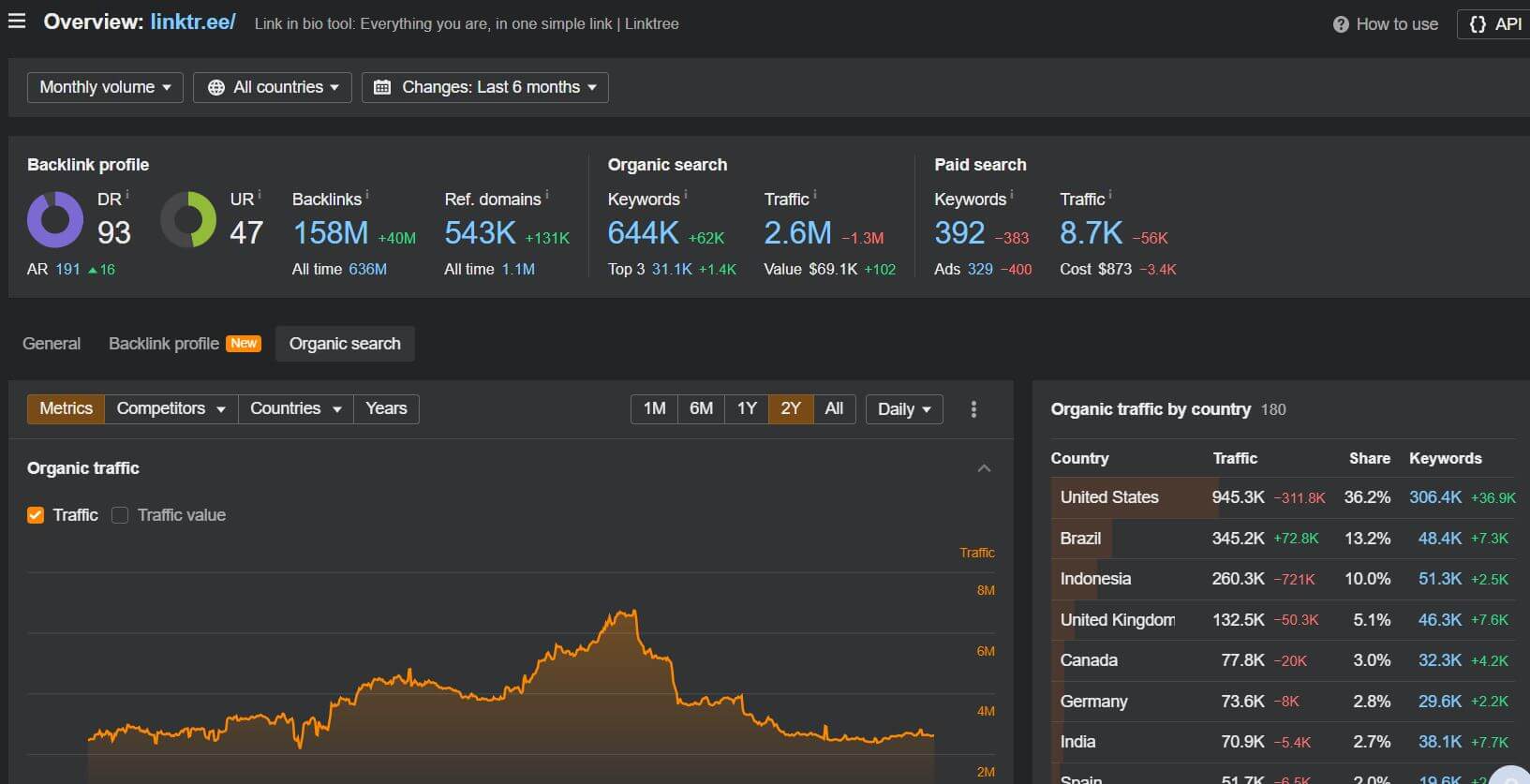
Task: Click the 392 paid keywords value
Action: [x=959, y=233]
